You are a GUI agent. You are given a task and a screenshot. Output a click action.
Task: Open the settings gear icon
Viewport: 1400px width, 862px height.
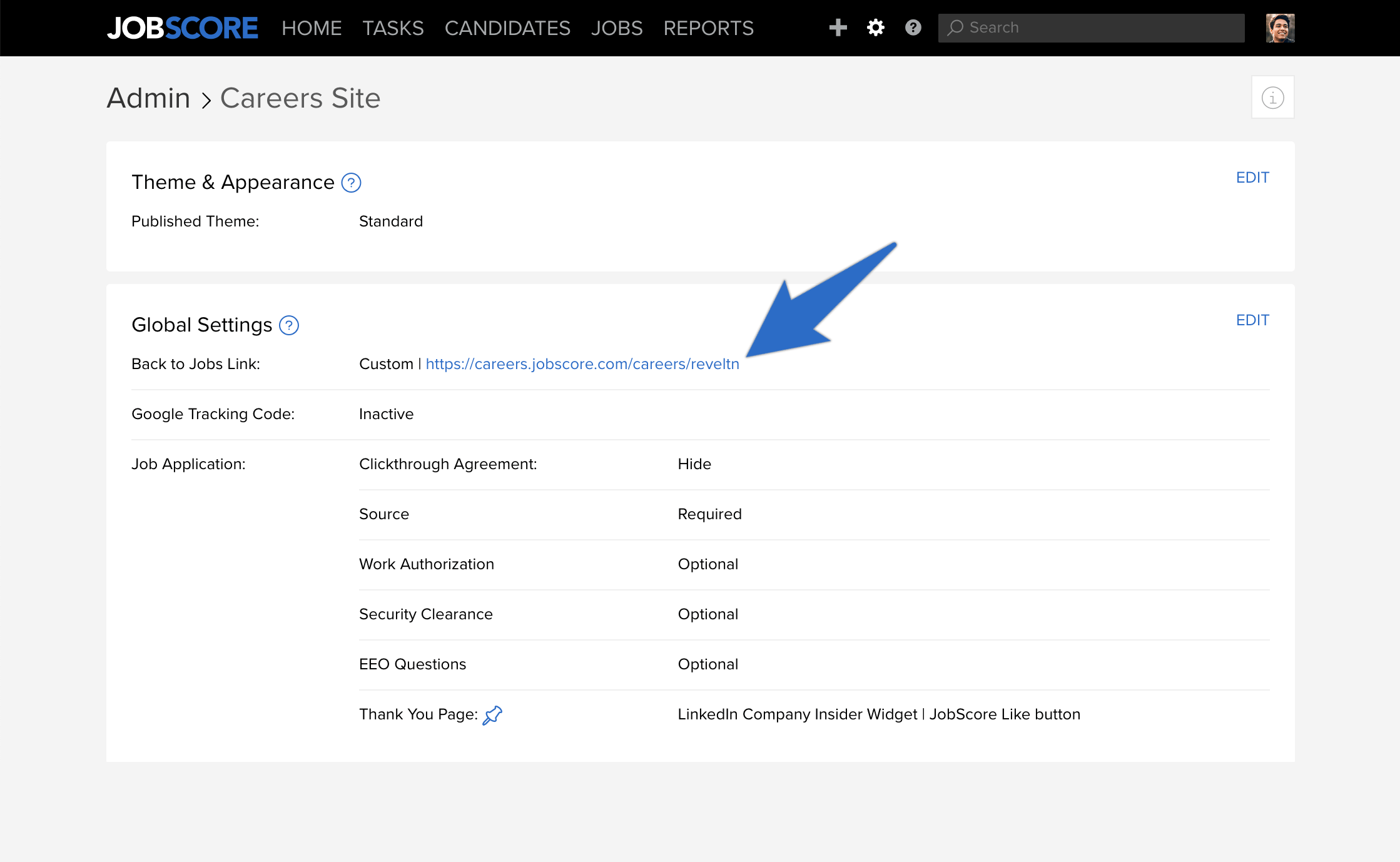[x=875, y=28]
